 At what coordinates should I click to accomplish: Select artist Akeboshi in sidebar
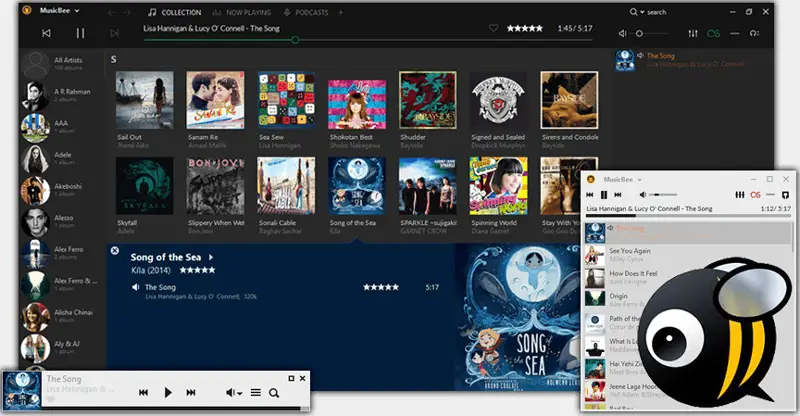point(61,190)
